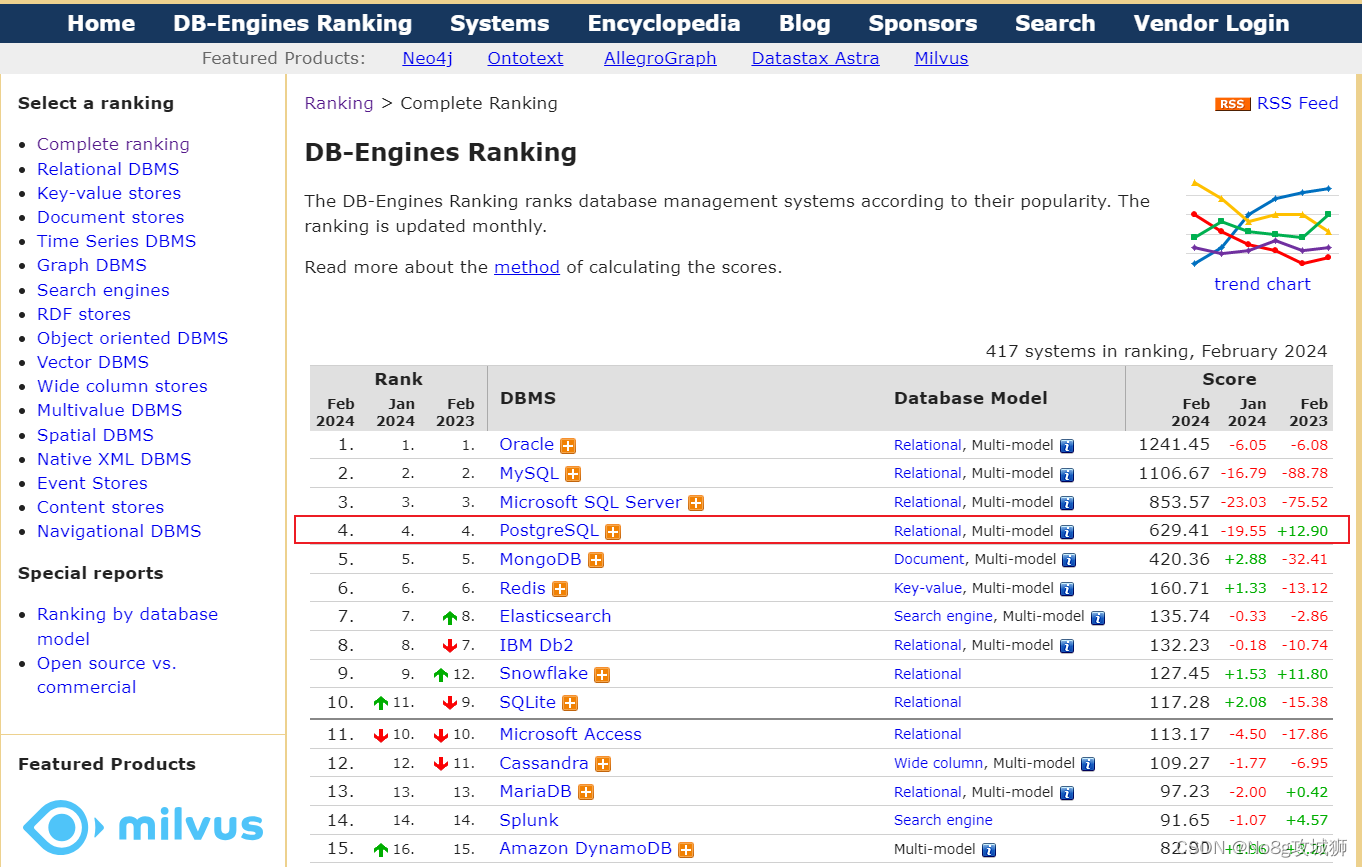The image size is (1362, 867).
Task: Click the info icon in IBM Db2 row
Action: [1067, 646]
